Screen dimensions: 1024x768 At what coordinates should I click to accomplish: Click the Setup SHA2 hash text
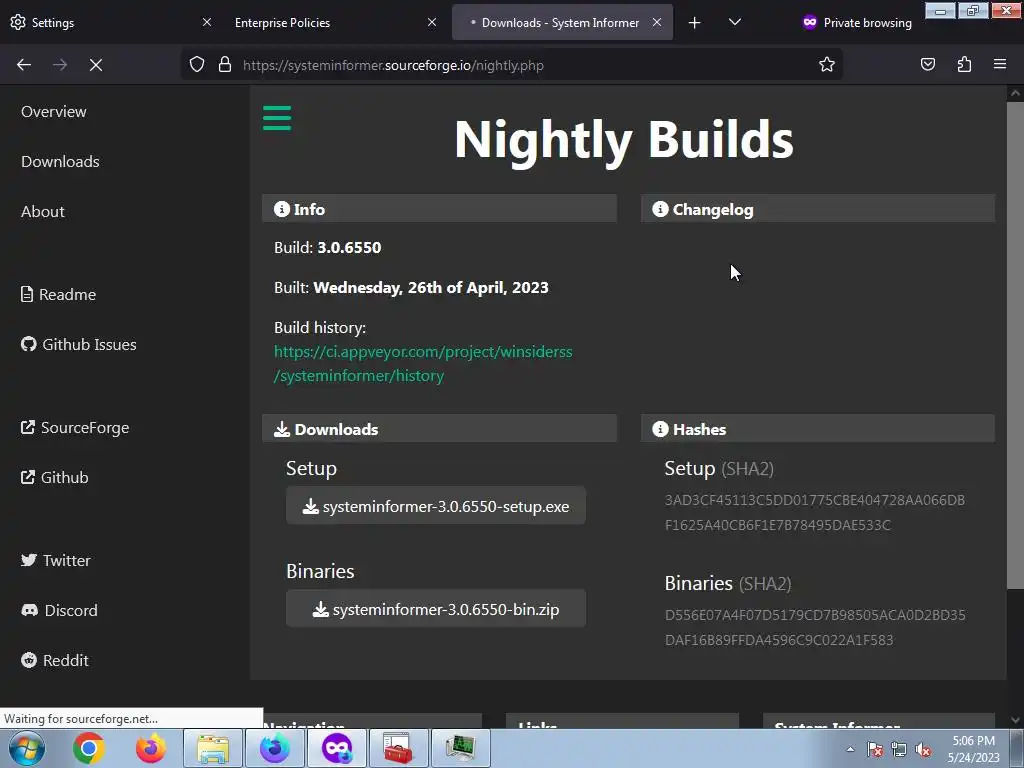click(x=814, y=513)
